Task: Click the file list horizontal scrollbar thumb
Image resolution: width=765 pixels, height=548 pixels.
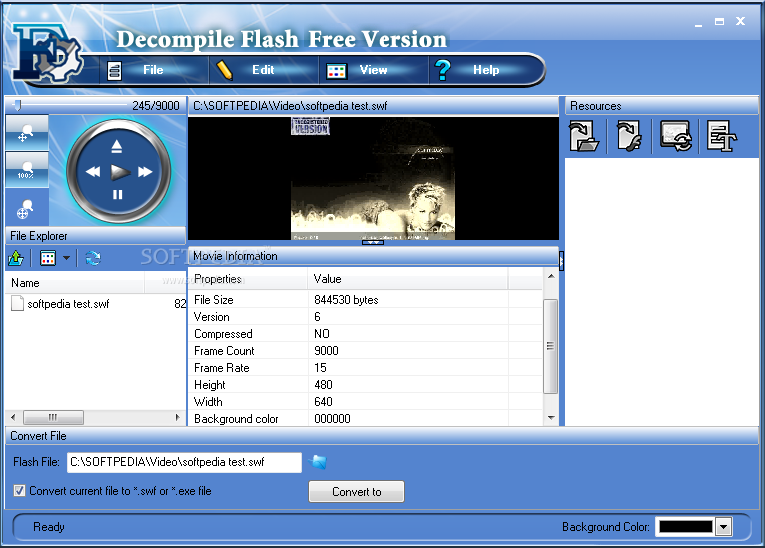Action: click(x=53, y=418)
